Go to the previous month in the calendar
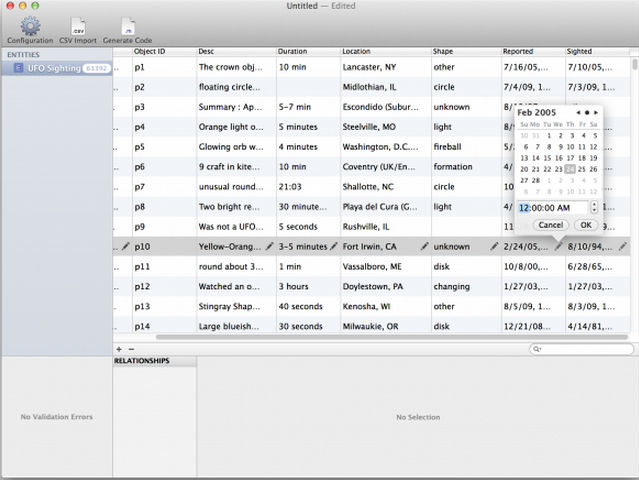This screenshot has width=639, height=480. 578,113
